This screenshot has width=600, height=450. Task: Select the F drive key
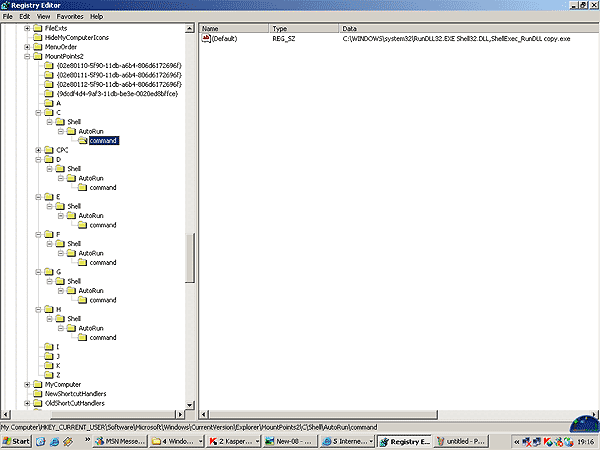pyautogui.click(x=58, y=235)
